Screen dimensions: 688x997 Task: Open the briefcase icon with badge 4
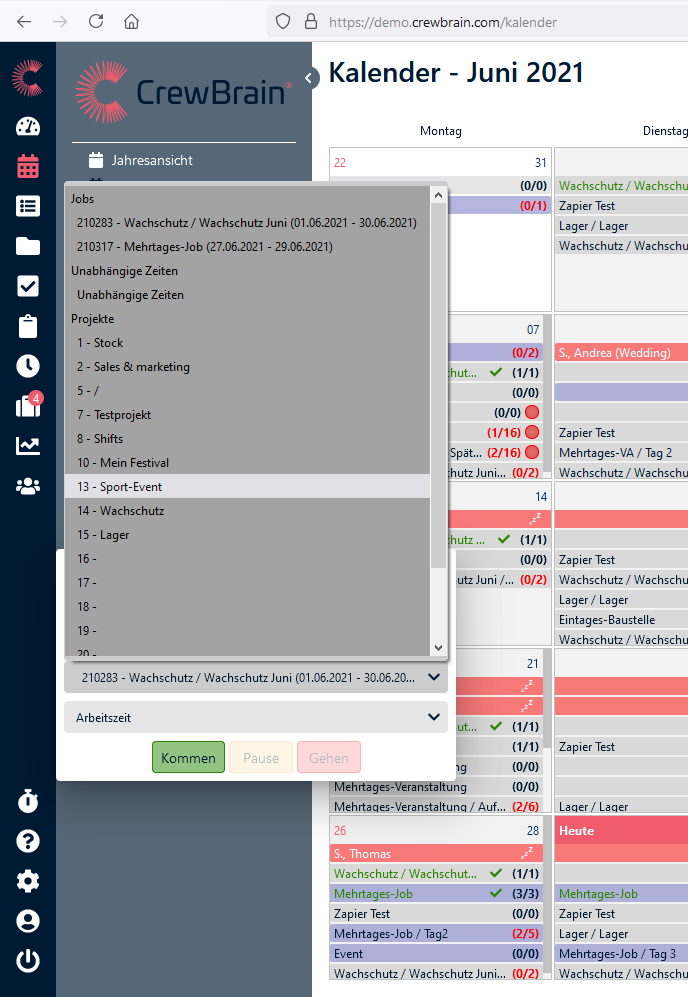28,406
